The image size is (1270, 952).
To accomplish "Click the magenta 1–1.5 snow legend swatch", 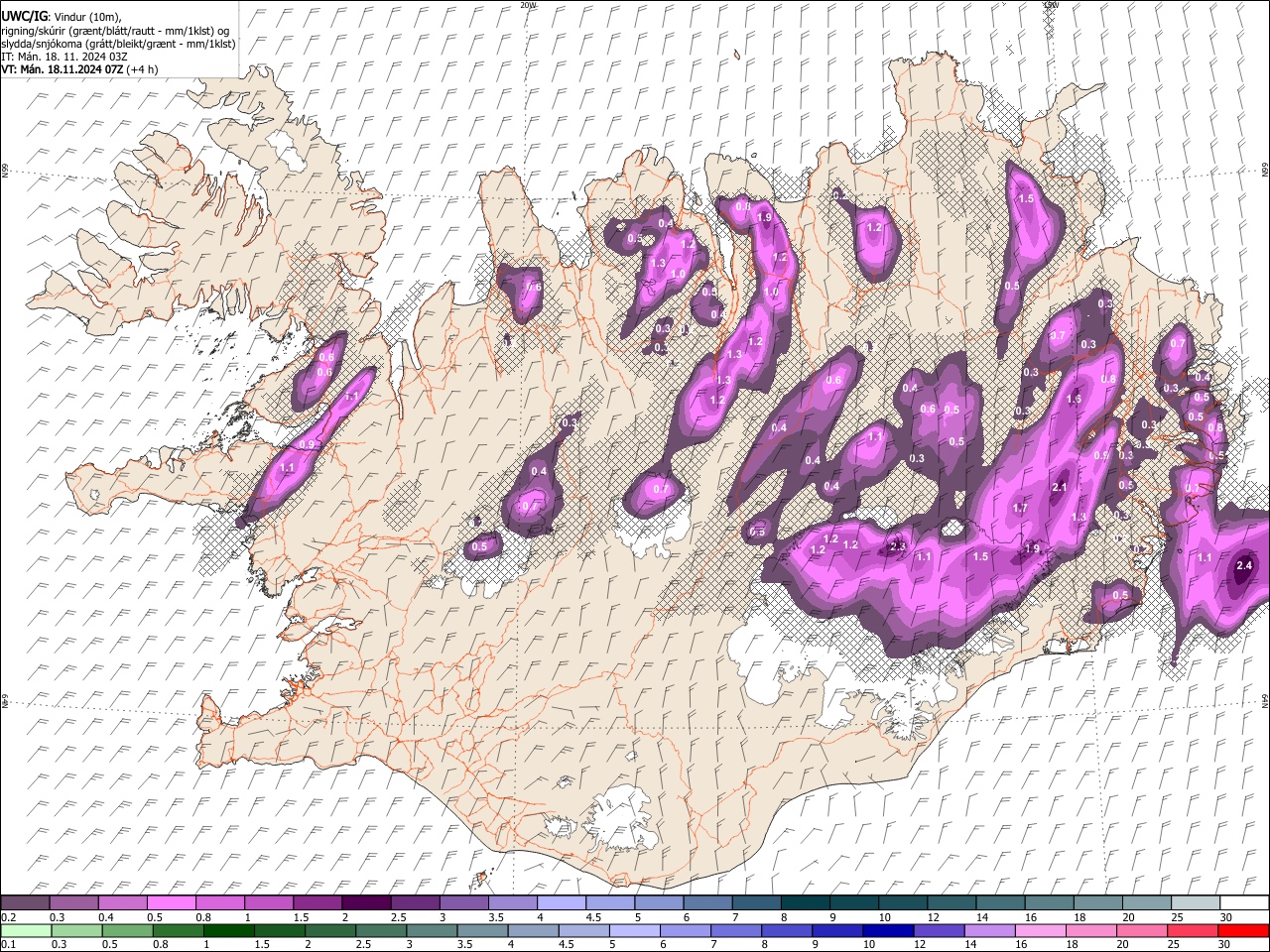I will (x=269, y=903).
